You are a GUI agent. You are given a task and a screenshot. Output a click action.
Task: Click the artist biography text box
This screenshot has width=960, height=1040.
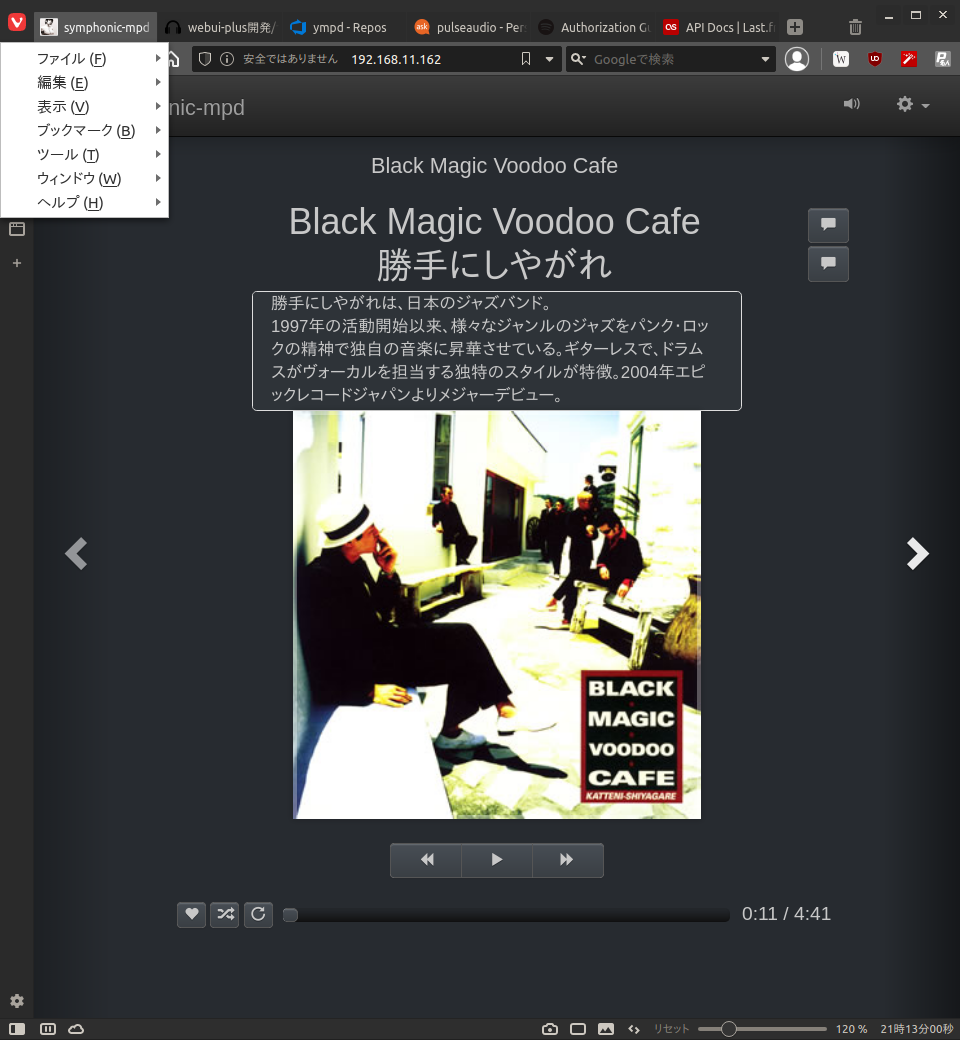coord(497,351)
